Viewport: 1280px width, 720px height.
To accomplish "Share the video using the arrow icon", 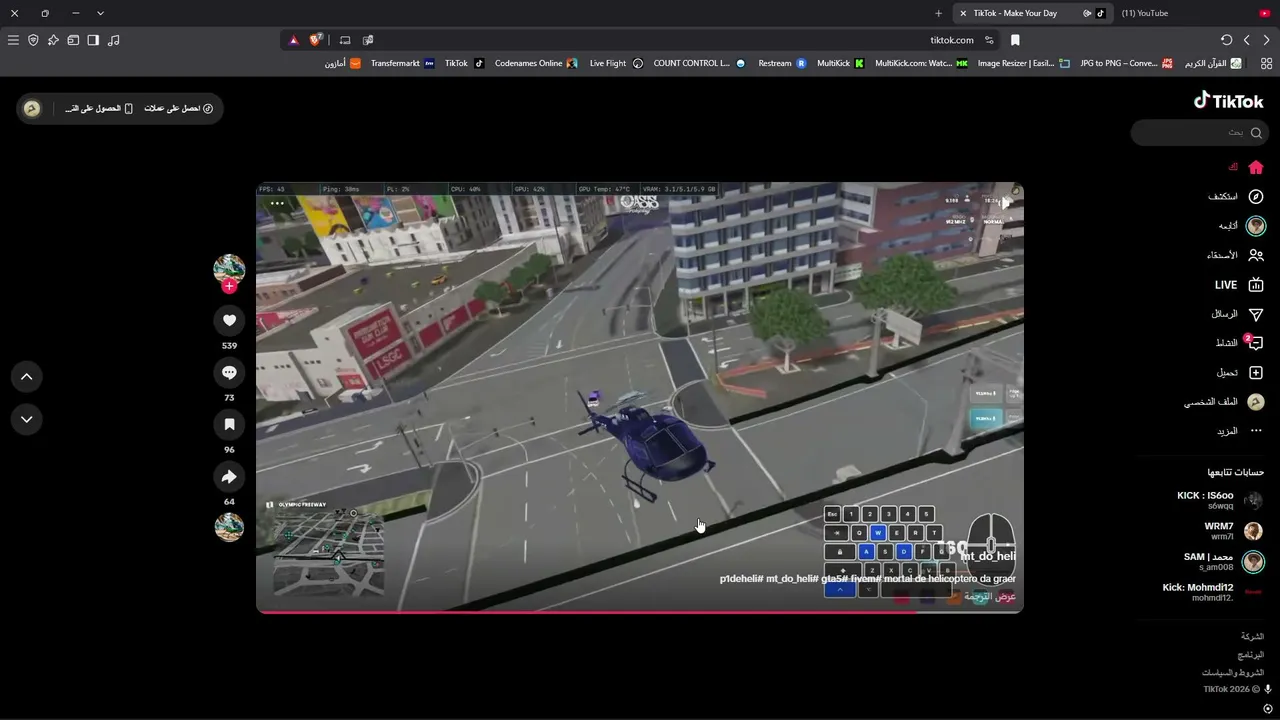I will click(x=229, y=476).
